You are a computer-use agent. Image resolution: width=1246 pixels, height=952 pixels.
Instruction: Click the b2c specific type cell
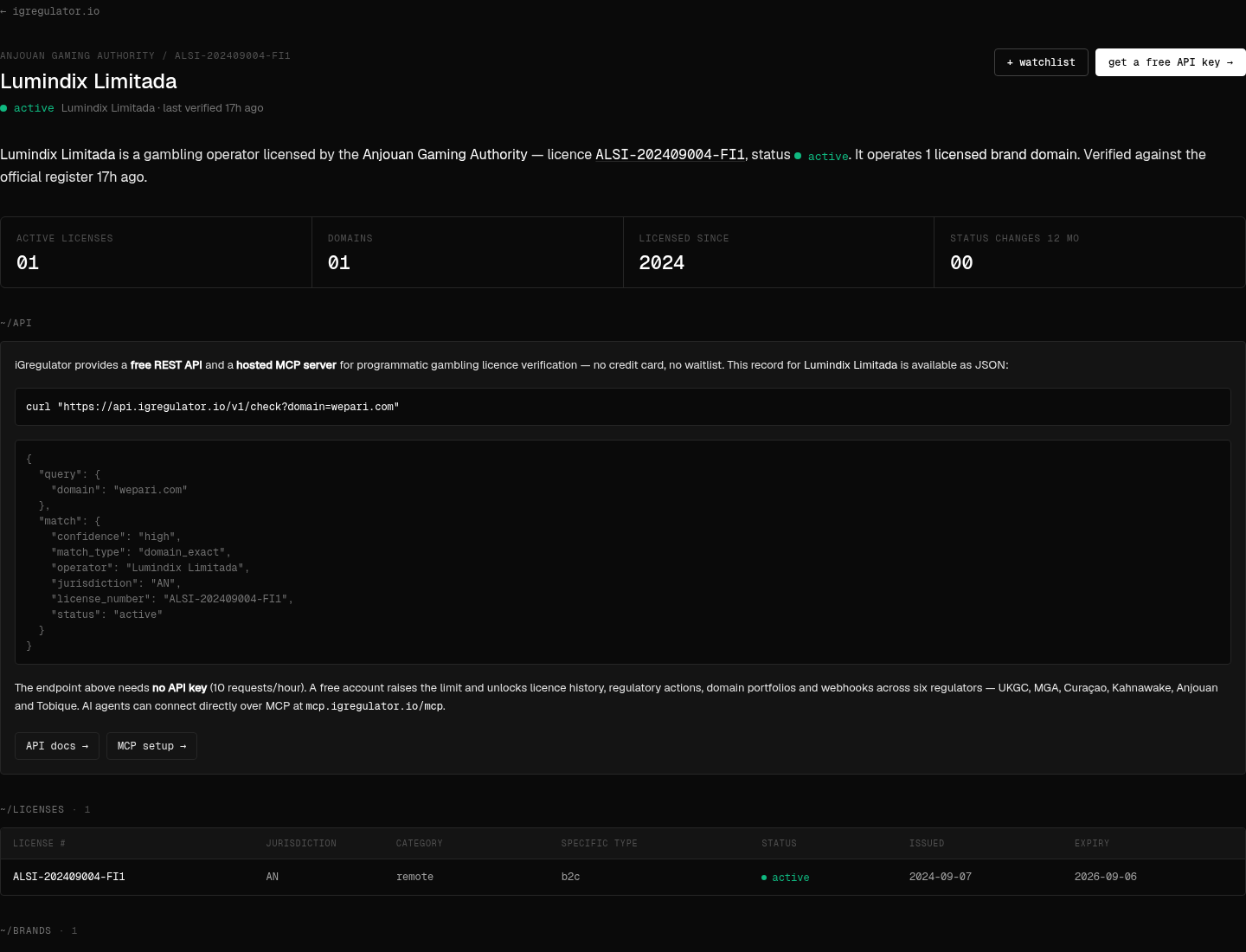pos(570,877)
